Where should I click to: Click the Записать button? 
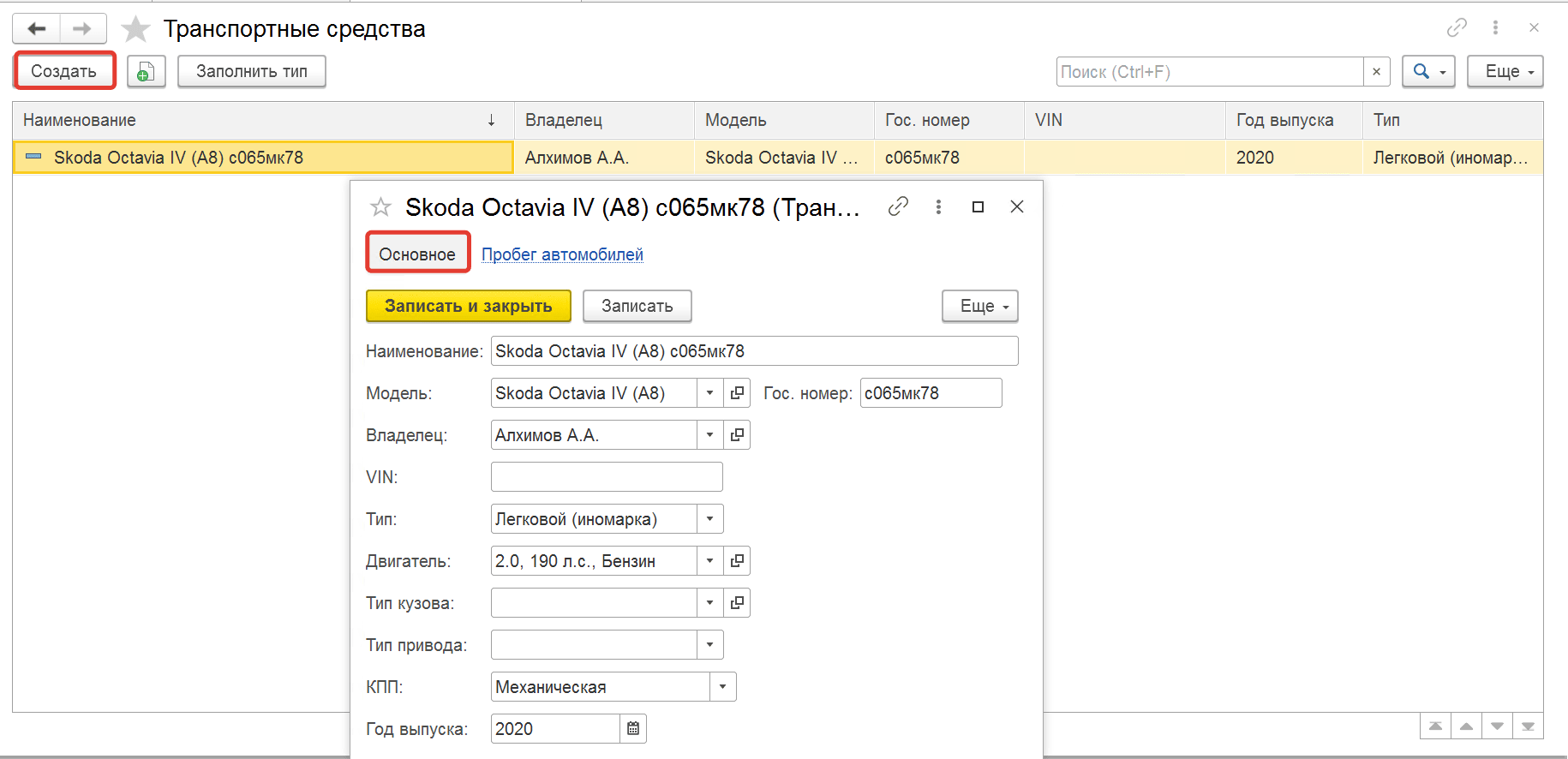click(x=637, y=306)
